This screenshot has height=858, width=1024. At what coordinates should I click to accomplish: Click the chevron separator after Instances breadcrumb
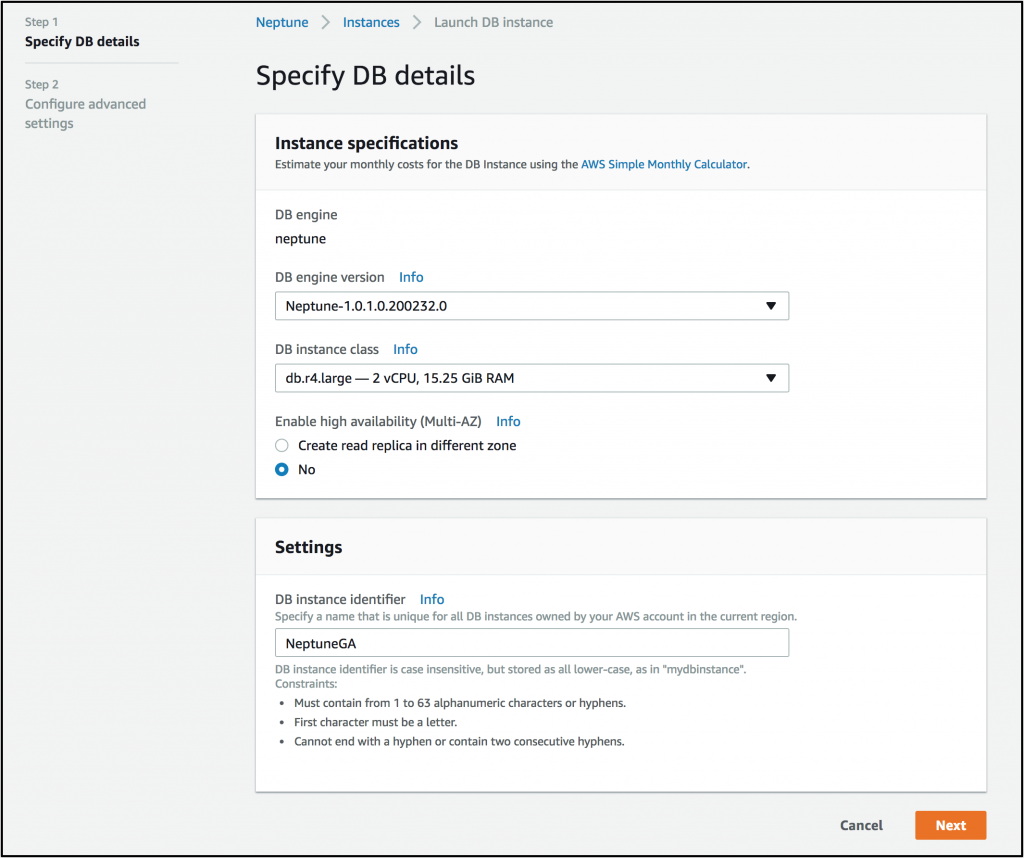click(x=417, y=22)
